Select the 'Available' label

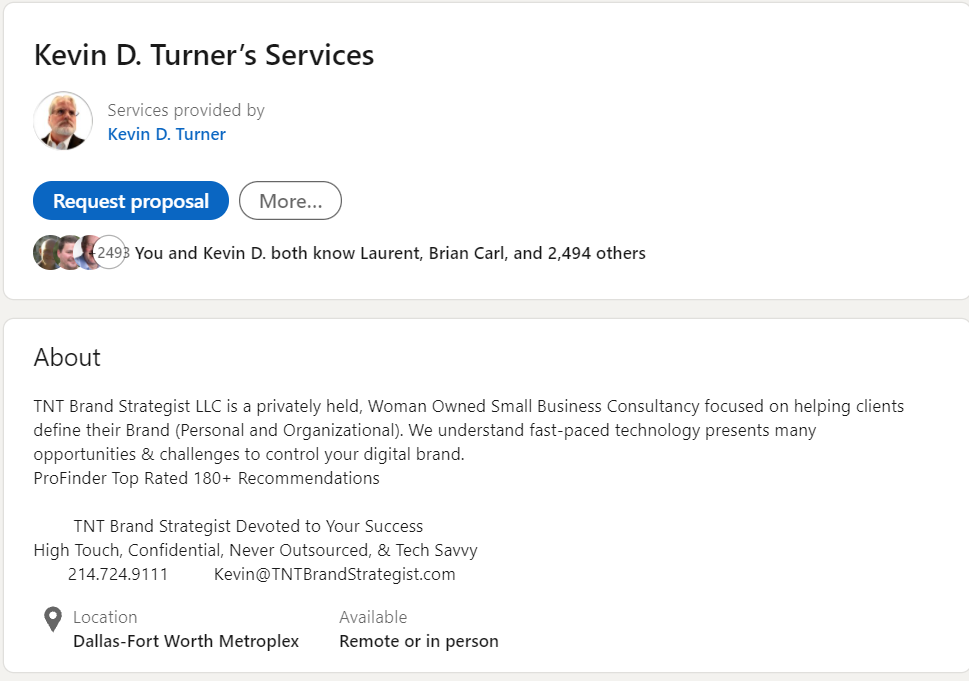click(x=373, y=617)
